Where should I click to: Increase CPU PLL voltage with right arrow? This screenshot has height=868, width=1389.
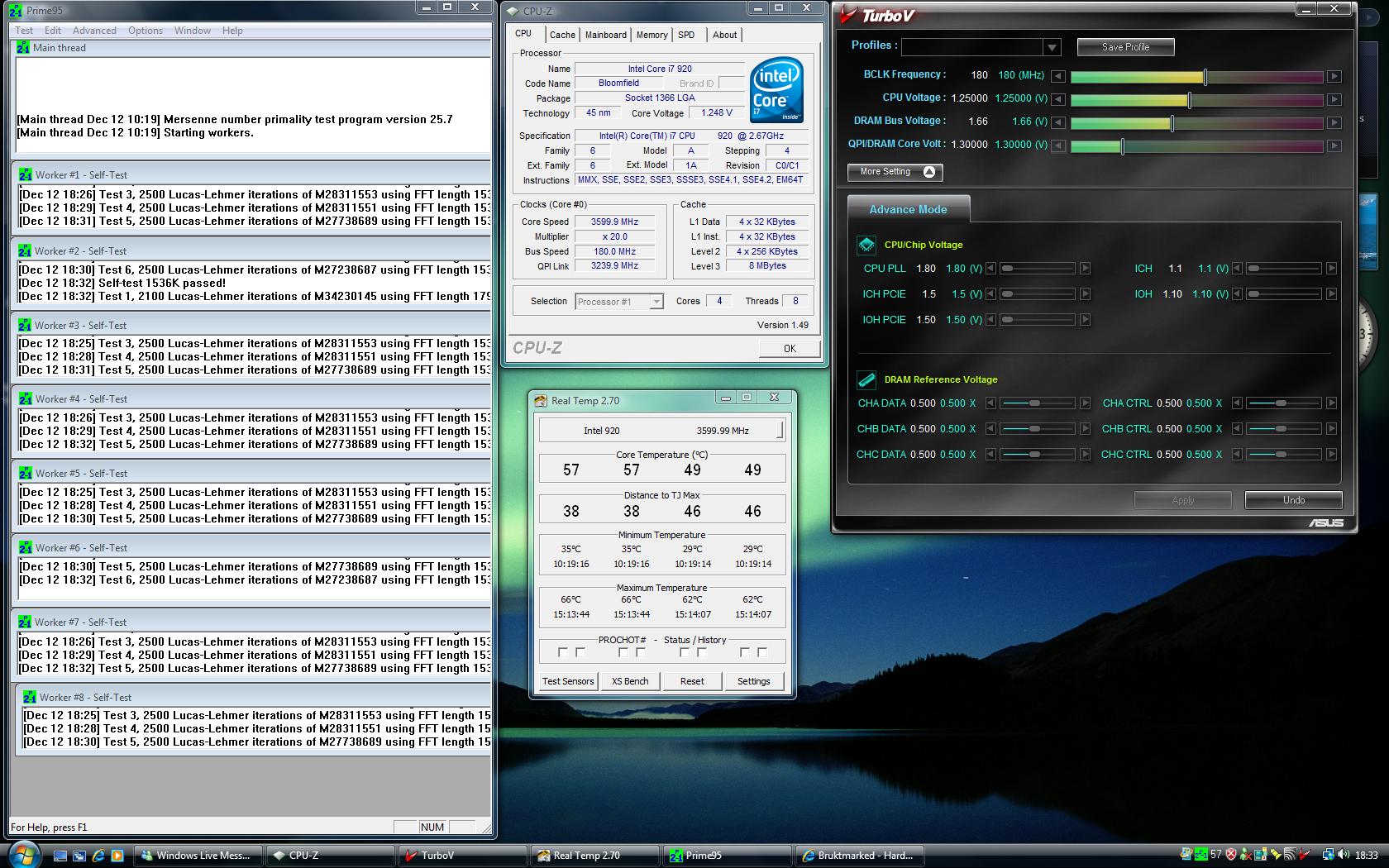point(1086,269)
